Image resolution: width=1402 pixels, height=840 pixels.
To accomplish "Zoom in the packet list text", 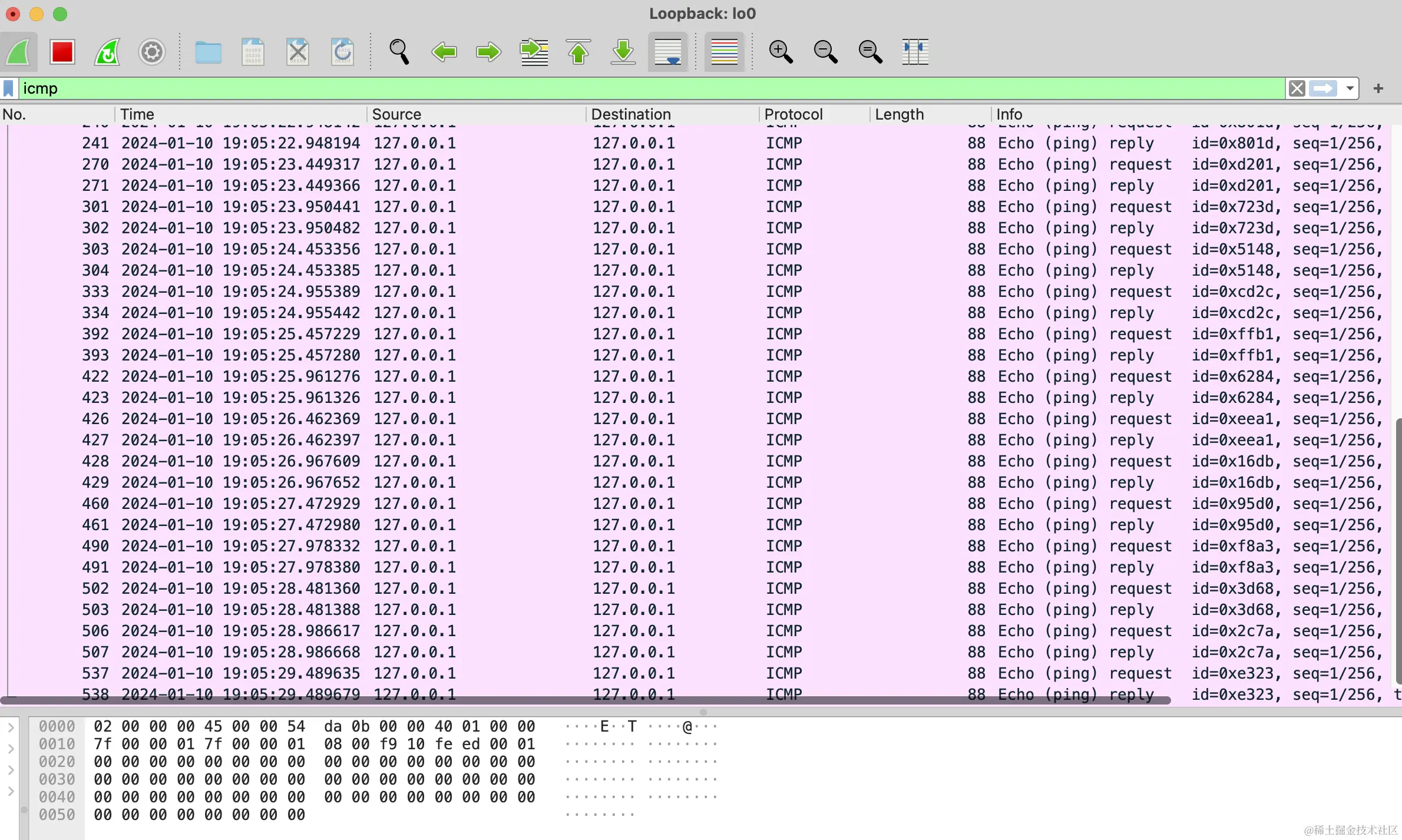I will pyautogui.click(x=781, y=52).
